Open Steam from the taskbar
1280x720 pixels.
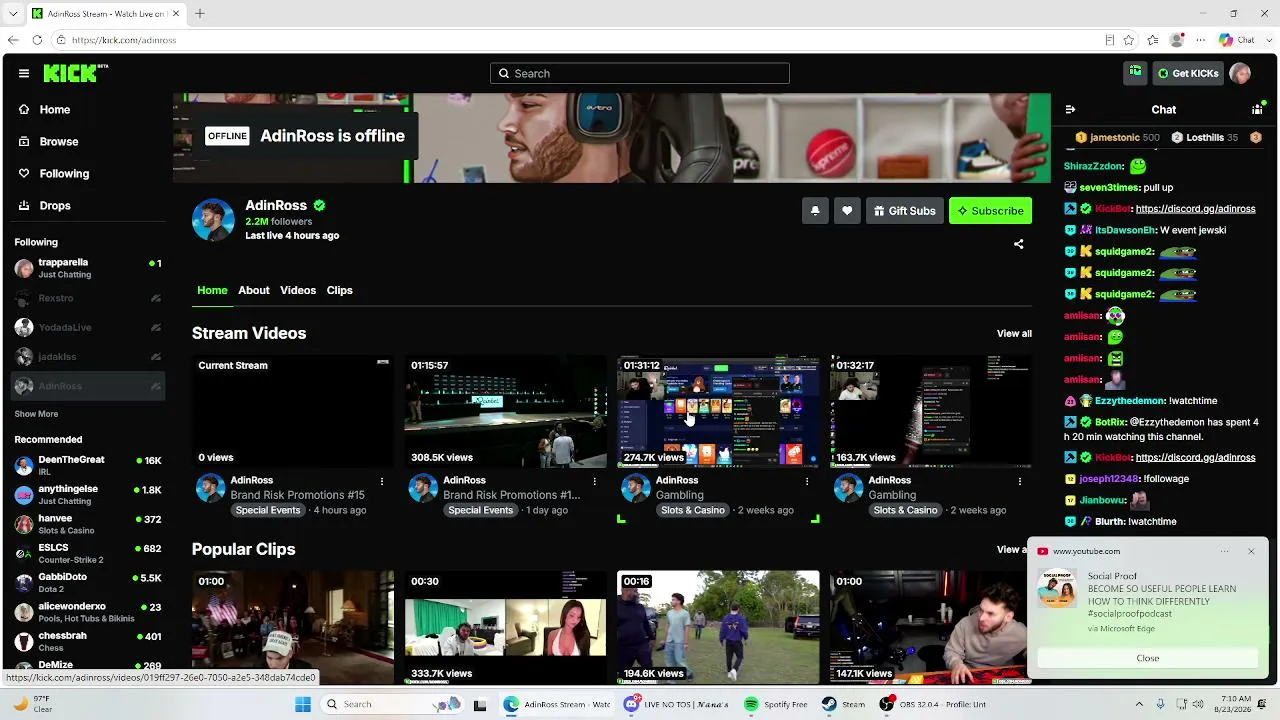coord(843,704)
